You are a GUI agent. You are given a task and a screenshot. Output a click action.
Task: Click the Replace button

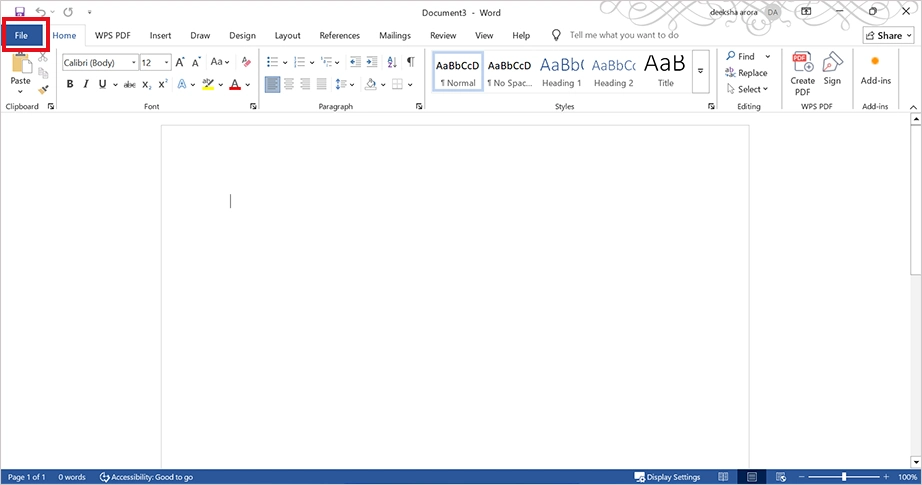(746, 73)
